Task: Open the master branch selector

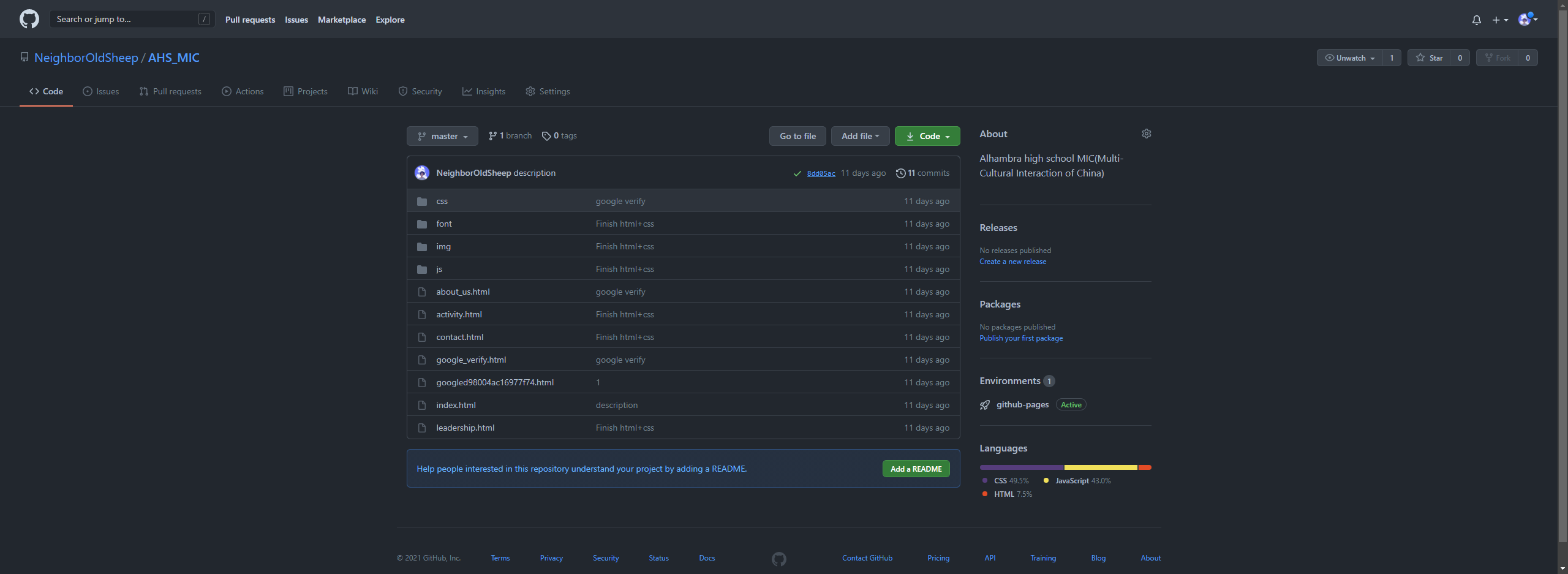Action: (442, 136)
